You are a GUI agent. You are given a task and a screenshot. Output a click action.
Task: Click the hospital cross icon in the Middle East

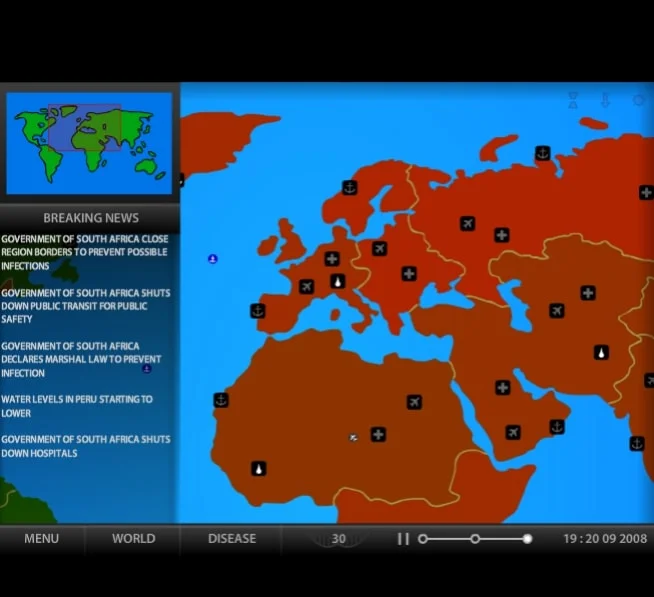tap(503, 388)
